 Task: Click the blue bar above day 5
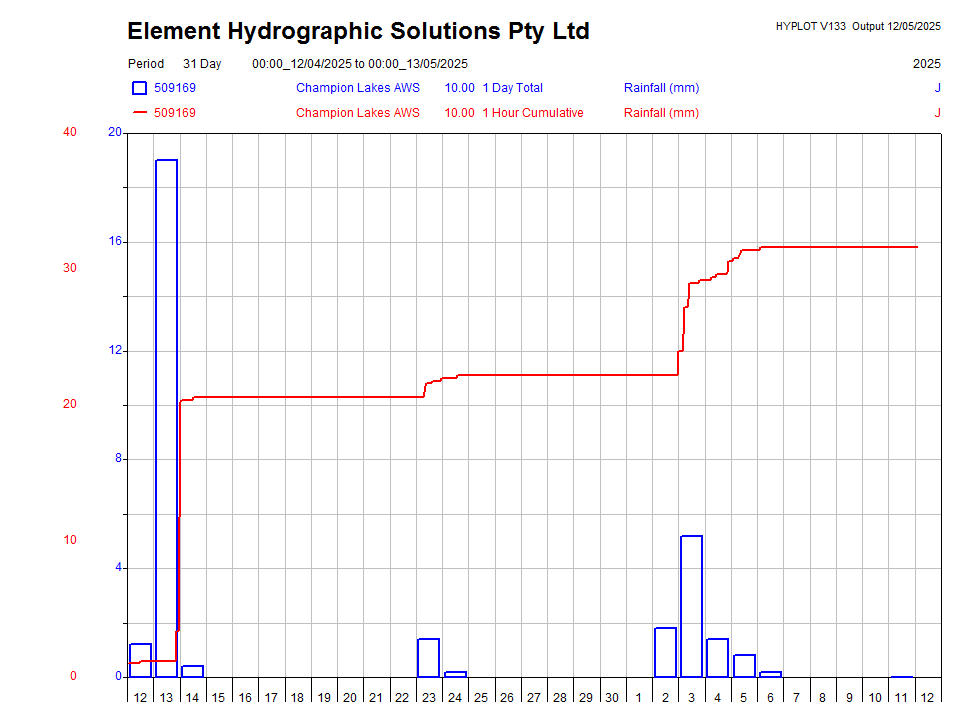745,666
